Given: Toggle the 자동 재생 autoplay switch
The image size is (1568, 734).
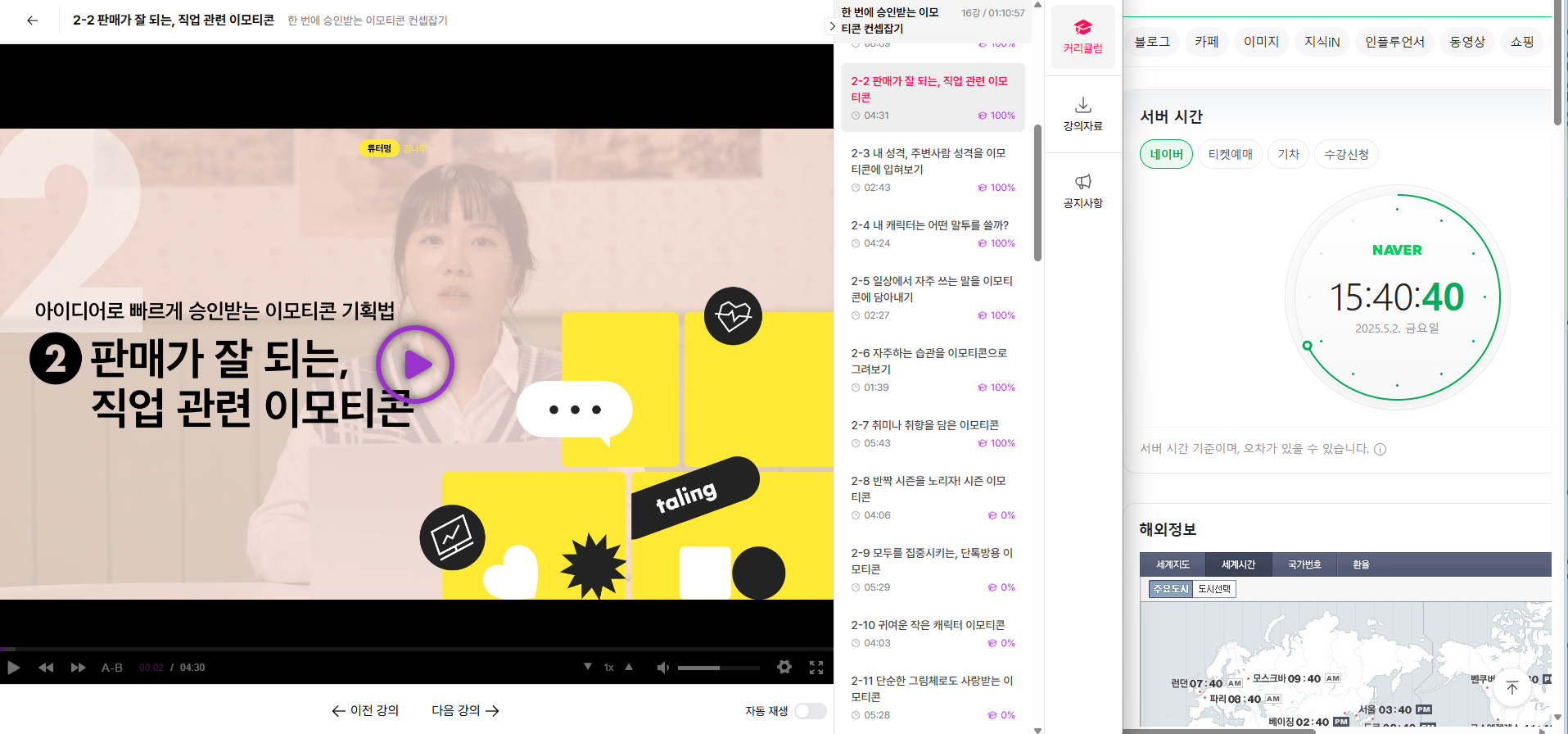Looking at the screenshot, I should [x=810, y=711].
